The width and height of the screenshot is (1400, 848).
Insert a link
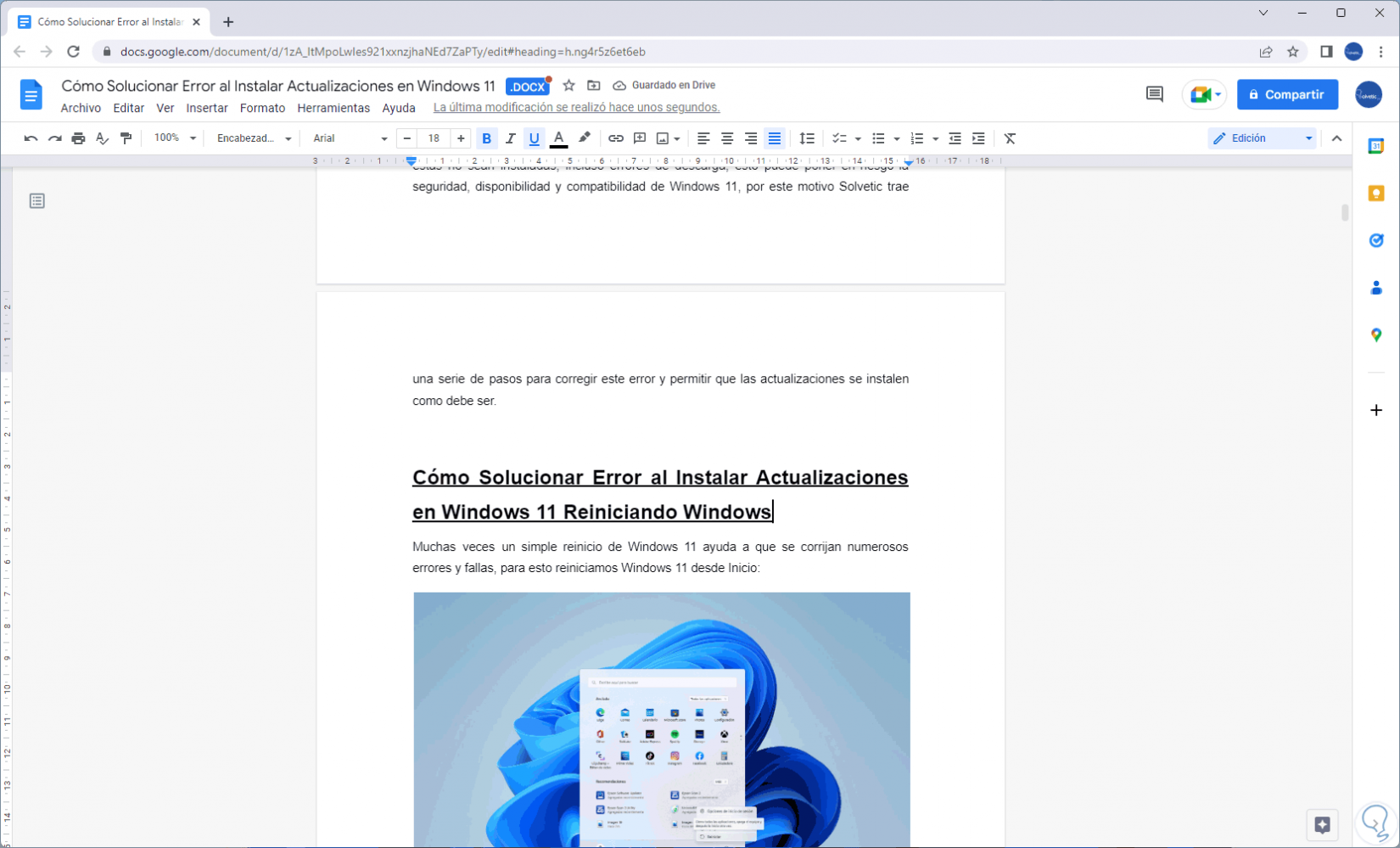(616, 138)
